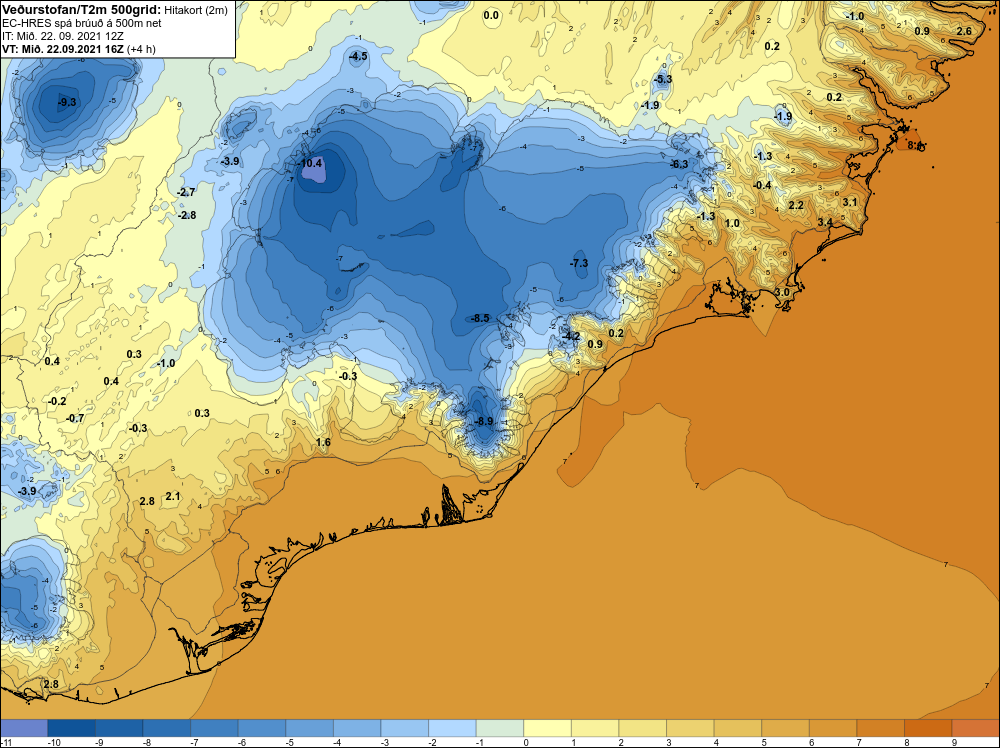
Task: Click the '(+4 h)' forecast offset text
Action: [141, 49]
